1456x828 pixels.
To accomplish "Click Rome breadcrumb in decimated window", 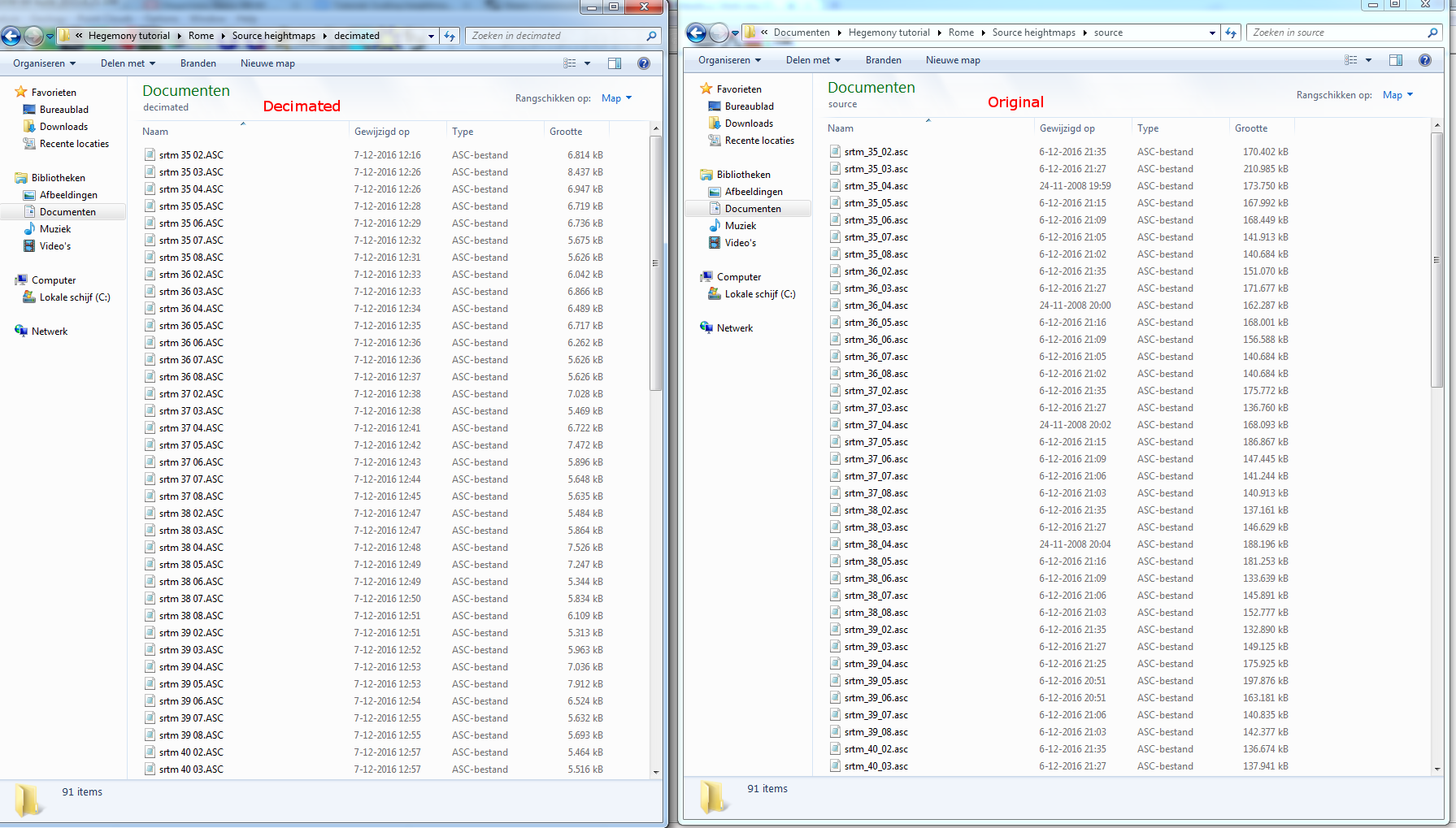I will (x=201, y=36).
